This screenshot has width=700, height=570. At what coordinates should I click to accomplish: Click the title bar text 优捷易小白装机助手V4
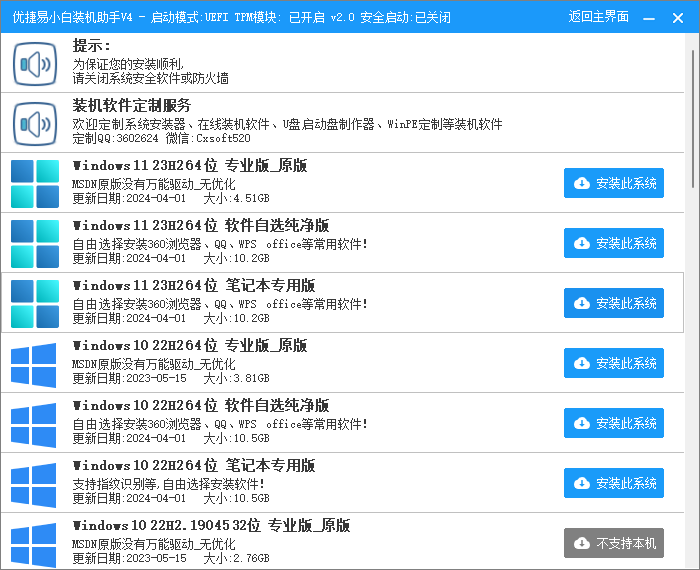(x=72, y=17)
